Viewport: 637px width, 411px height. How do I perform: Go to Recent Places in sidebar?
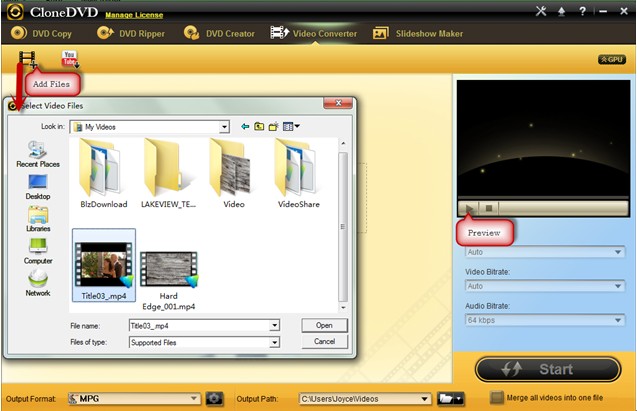point(38,154)
